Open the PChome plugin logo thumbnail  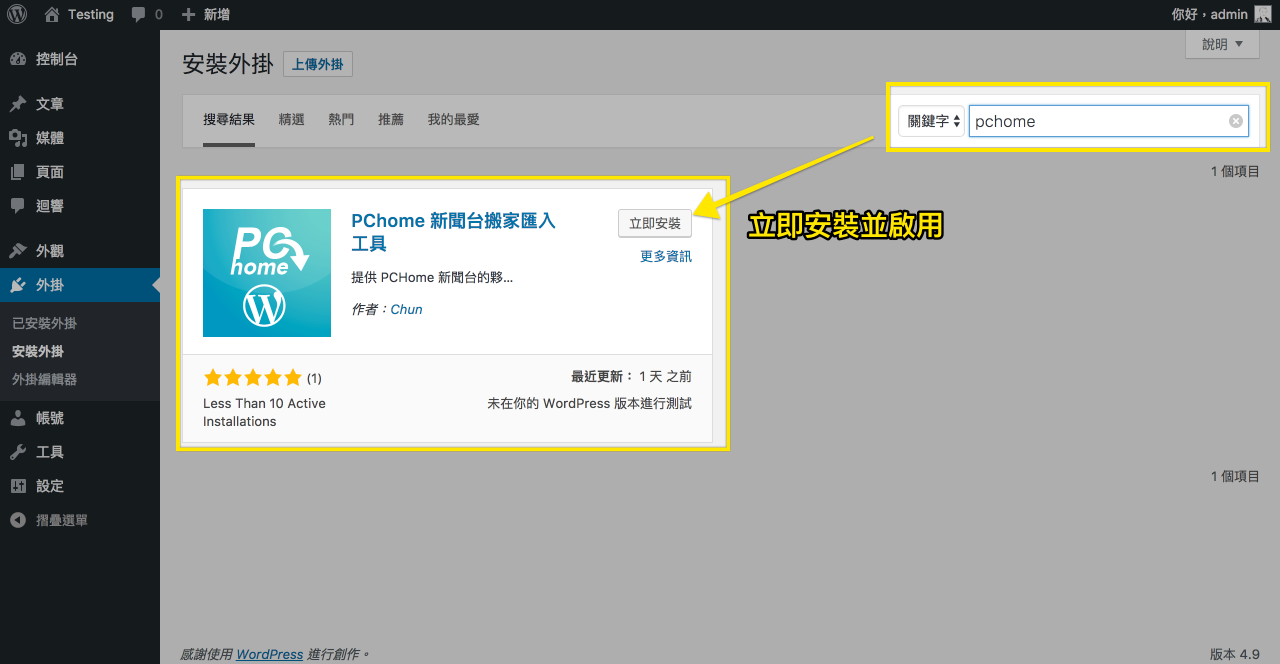[x=267, y=273]
